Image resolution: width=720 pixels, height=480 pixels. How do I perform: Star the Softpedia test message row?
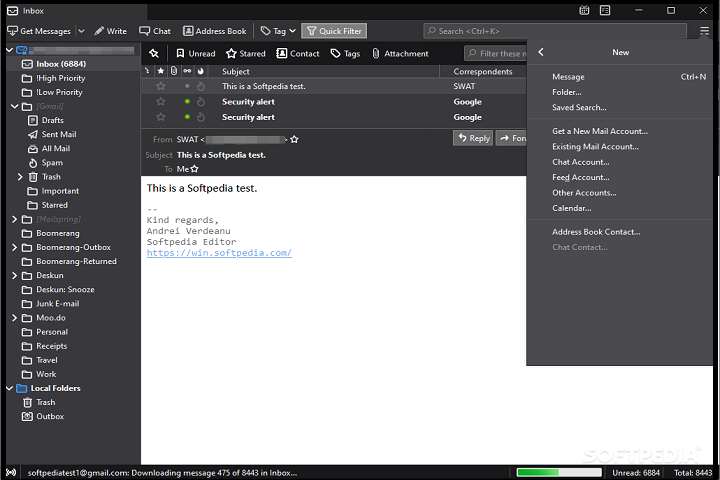[159, 87]
